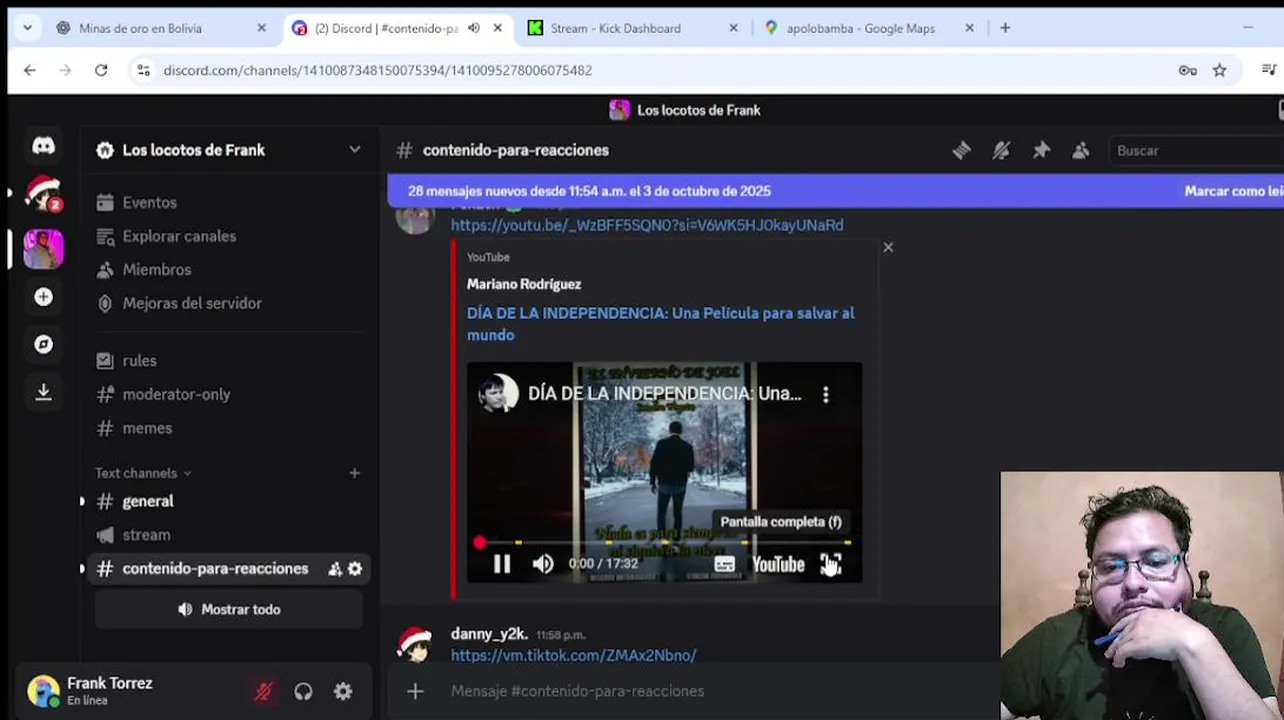The height and width of the screenshot is (720, 1284).
Task: Toggle YouTube subtitles button
Action: [725, 564]
